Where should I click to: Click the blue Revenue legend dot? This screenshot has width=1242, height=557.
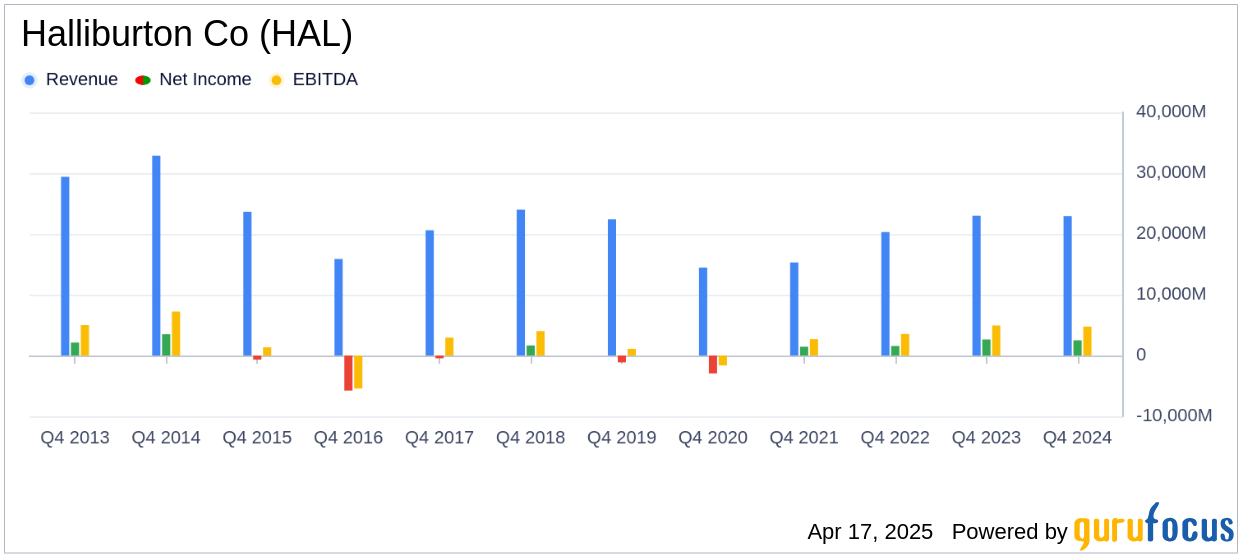coord(30,80)
